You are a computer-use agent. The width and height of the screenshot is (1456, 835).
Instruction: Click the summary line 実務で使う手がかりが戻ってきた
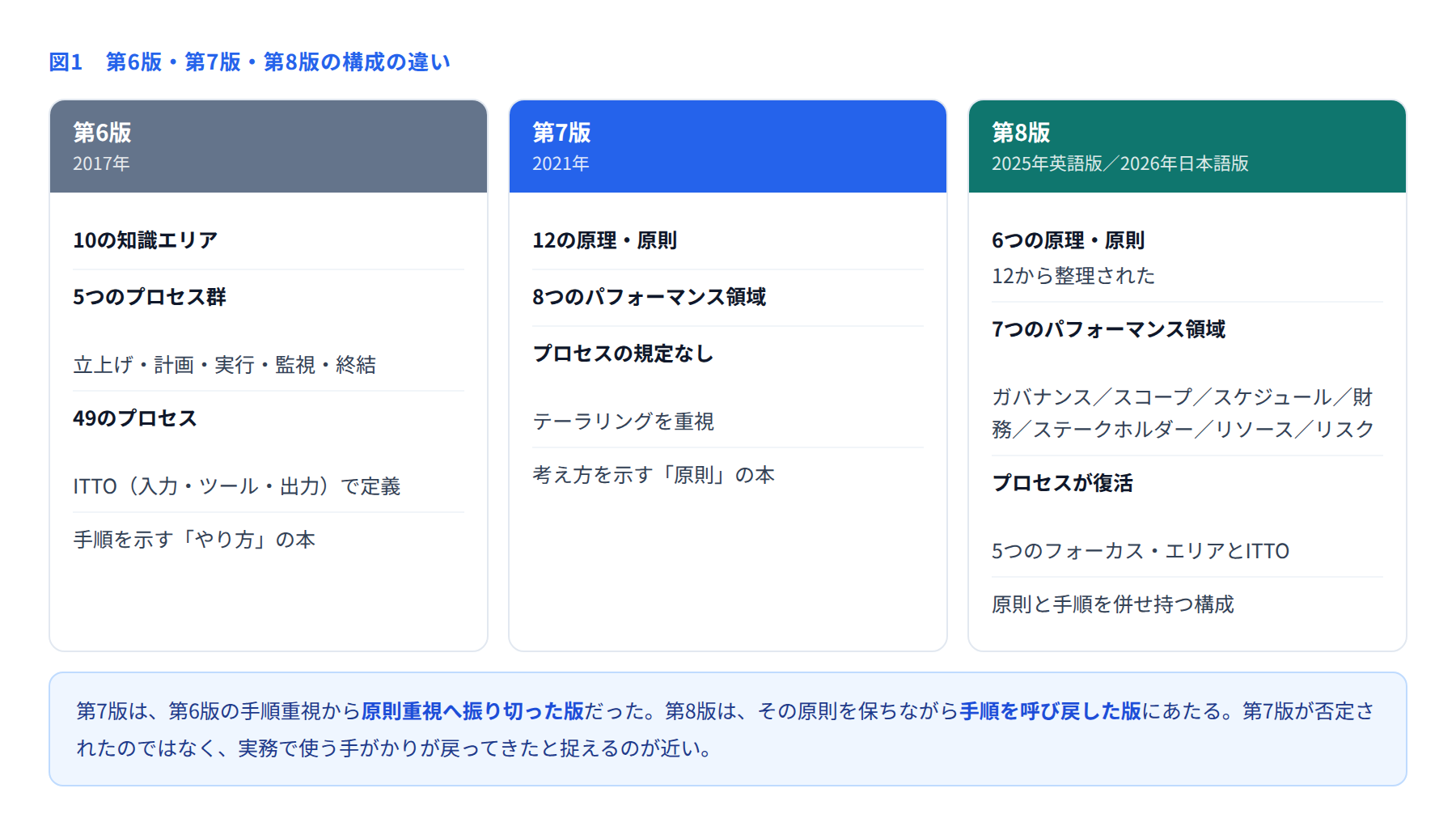point(388,748)
